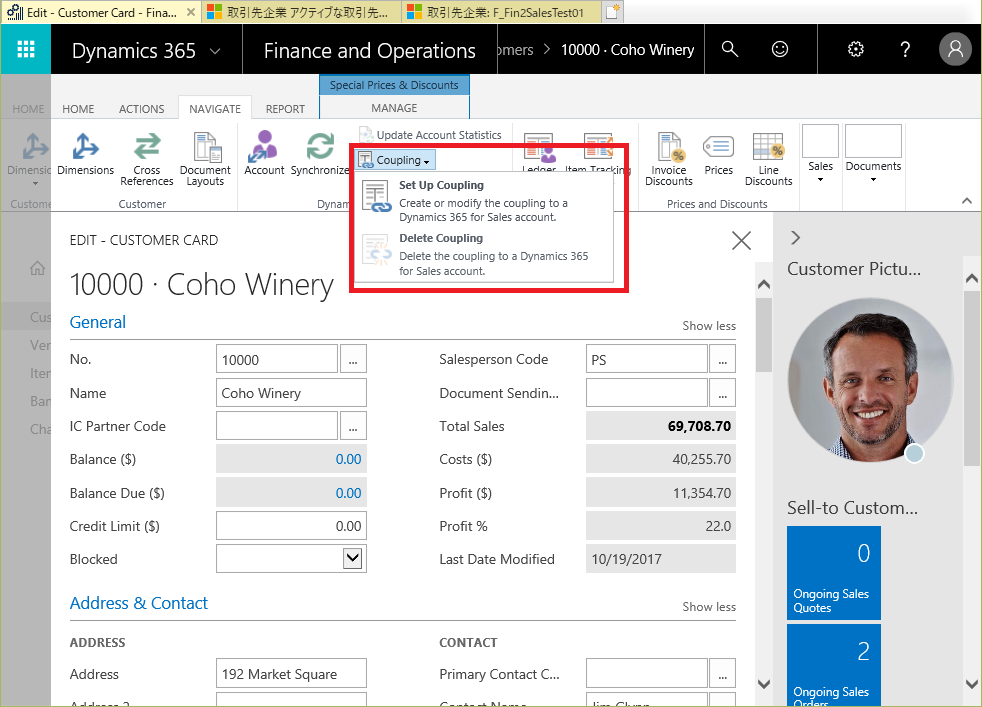The height and width of the screenshot is (707, 982).
Task: Edit the Name field
Action: click(291, 393)
